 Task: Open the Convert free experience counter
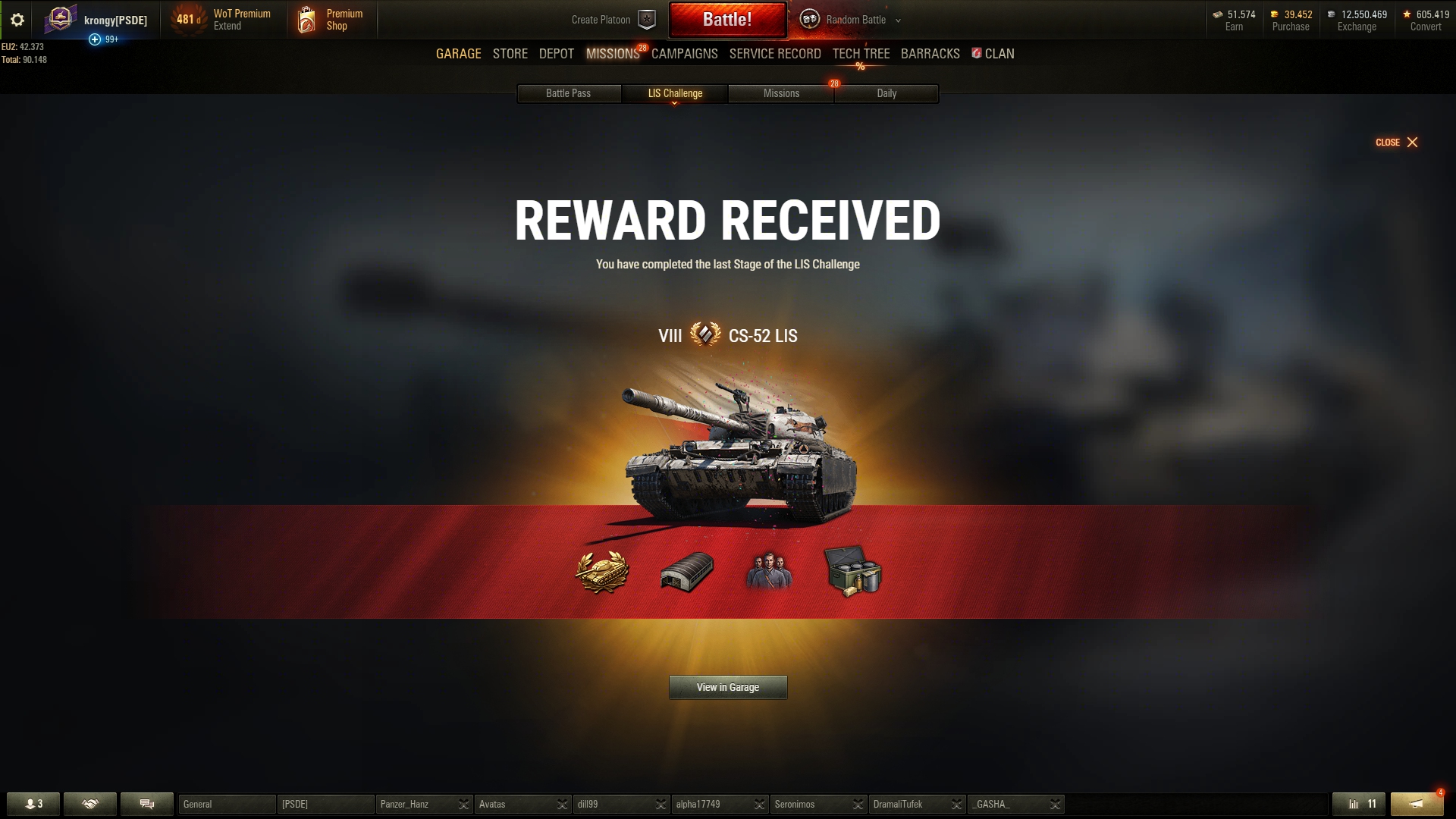1426,20
